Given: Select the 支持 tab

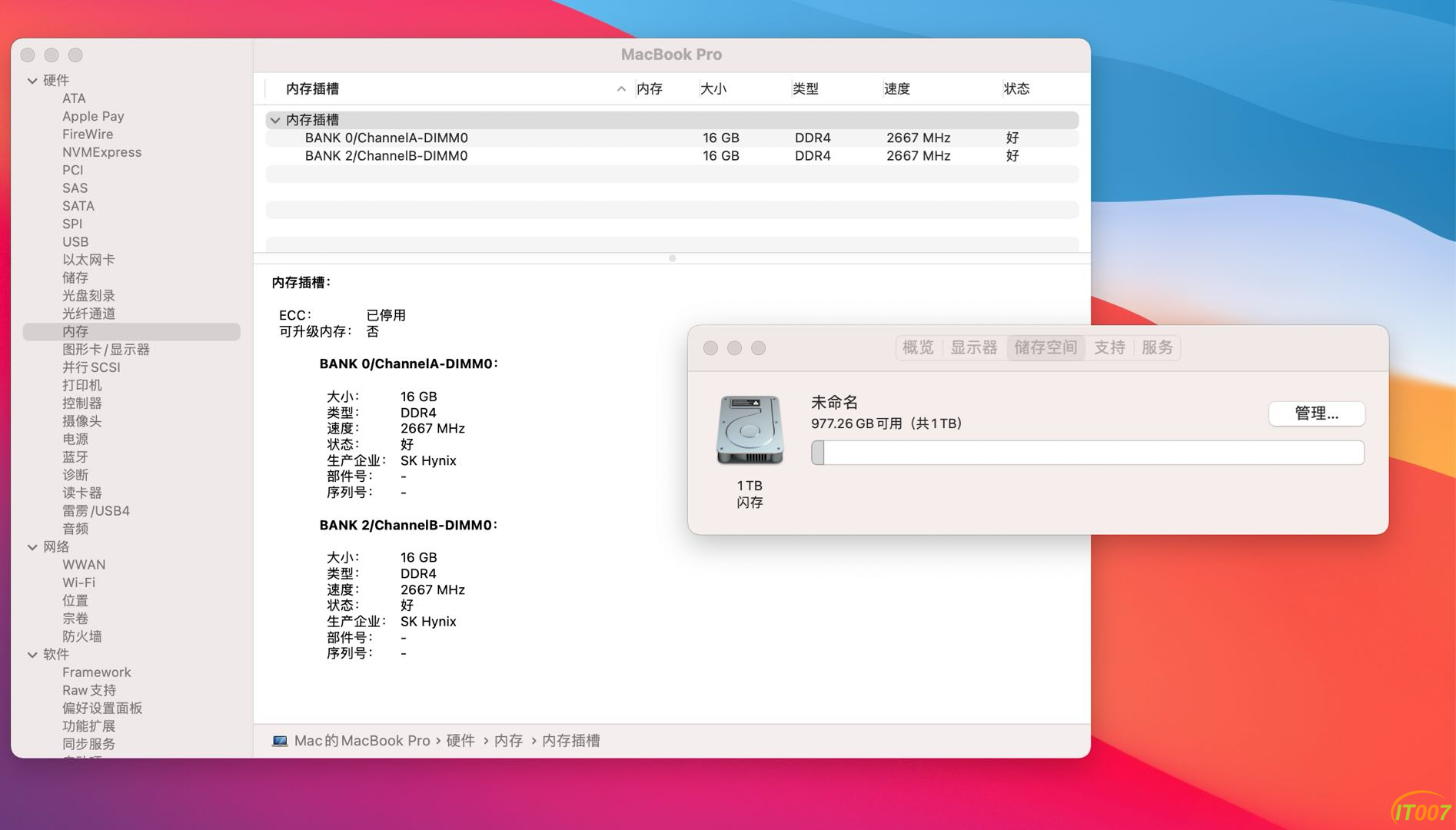Looking at the screenshot, I should point(1109,347).
